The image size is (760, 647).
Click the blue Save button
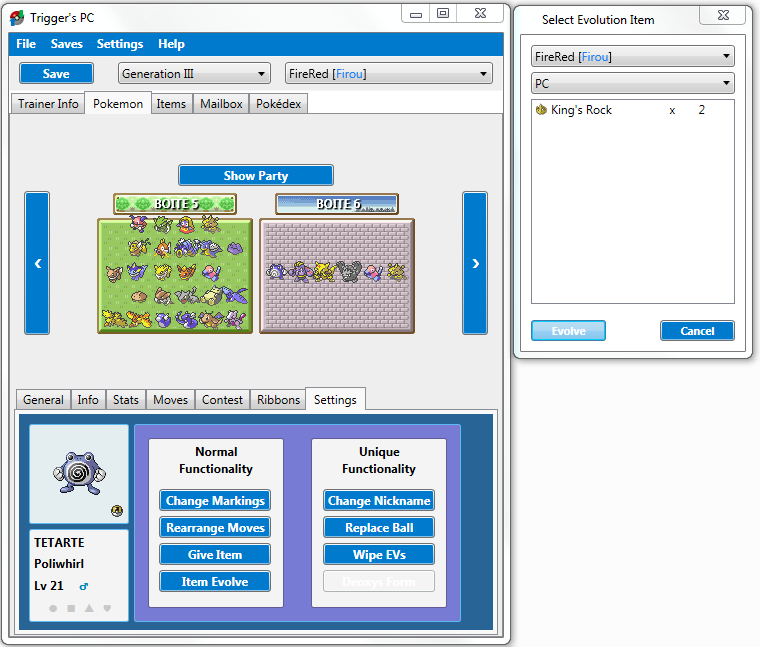(56, 74)
